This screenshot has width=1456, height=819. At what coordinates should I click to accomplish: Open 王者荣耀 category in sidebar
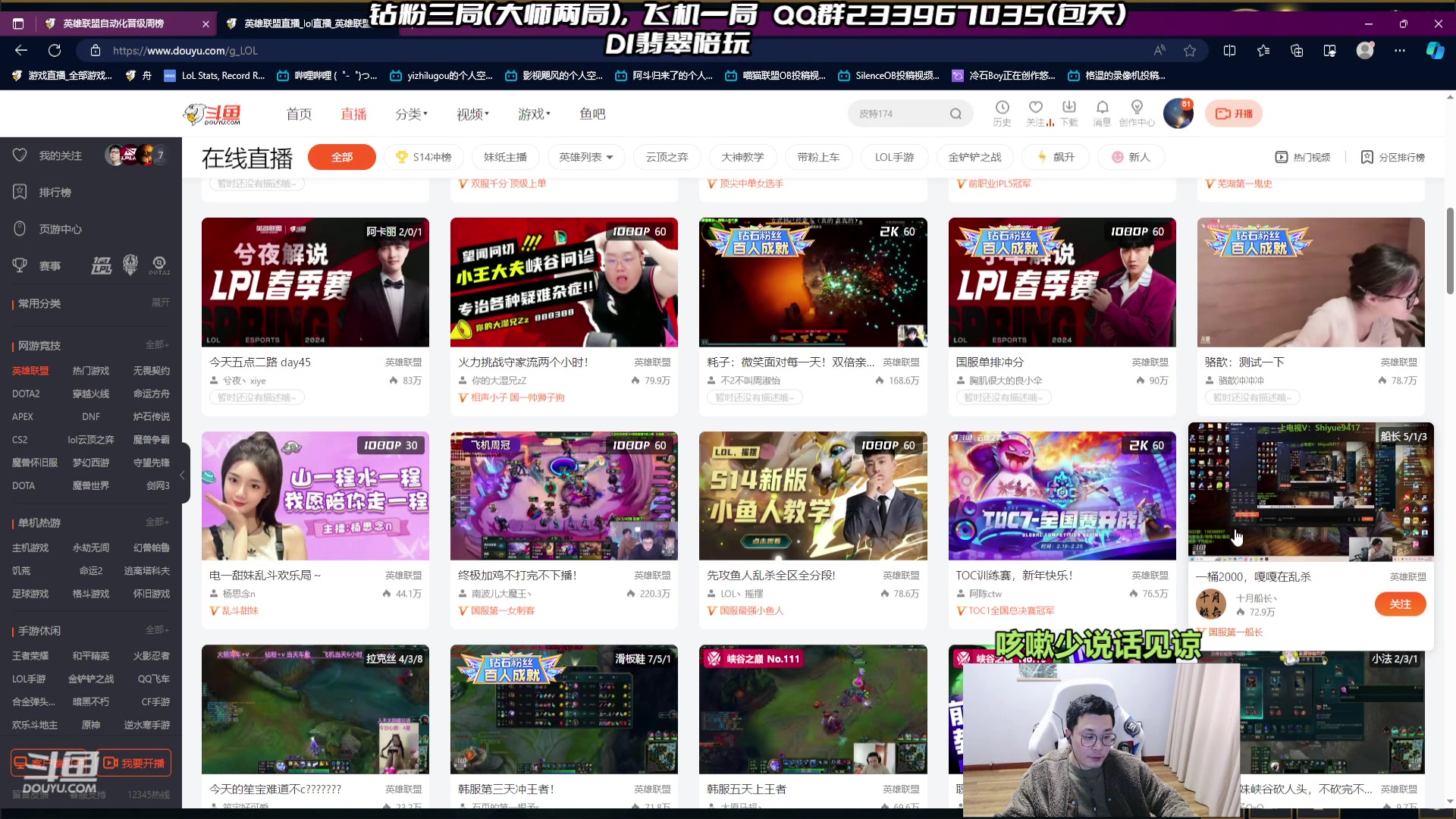click(x=30, y=656)
